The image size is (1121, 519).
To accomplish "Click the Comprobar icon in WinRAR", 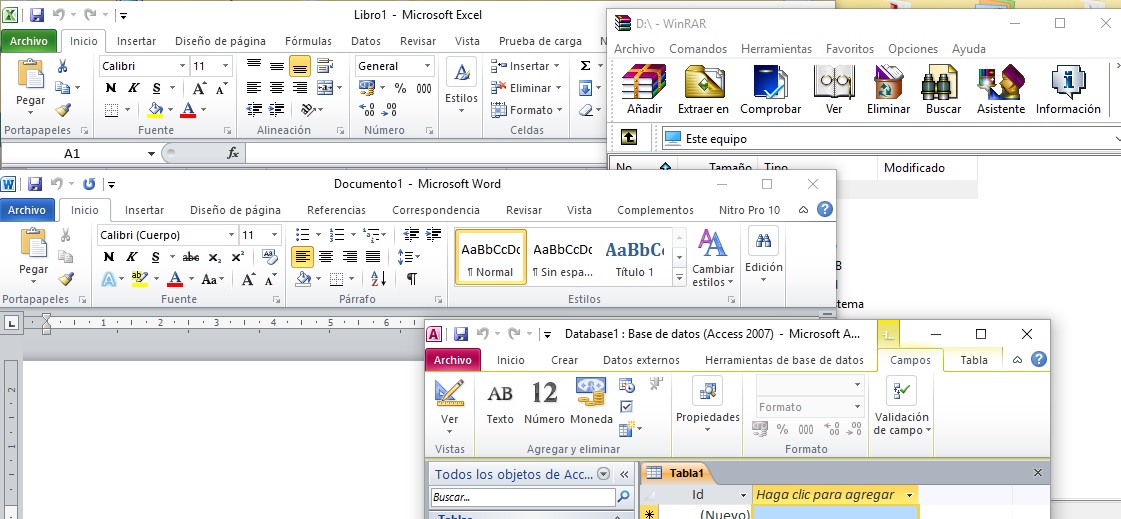I will pos(770,81).
